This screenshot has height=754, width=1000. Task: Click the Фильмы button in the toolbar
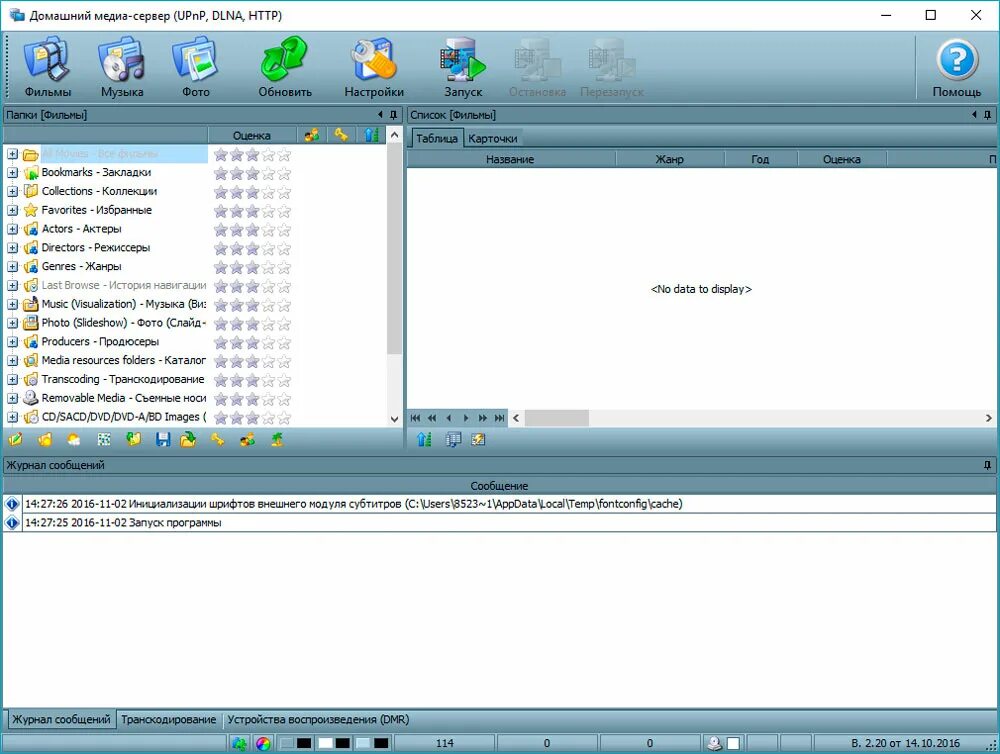tap(47, 64)
